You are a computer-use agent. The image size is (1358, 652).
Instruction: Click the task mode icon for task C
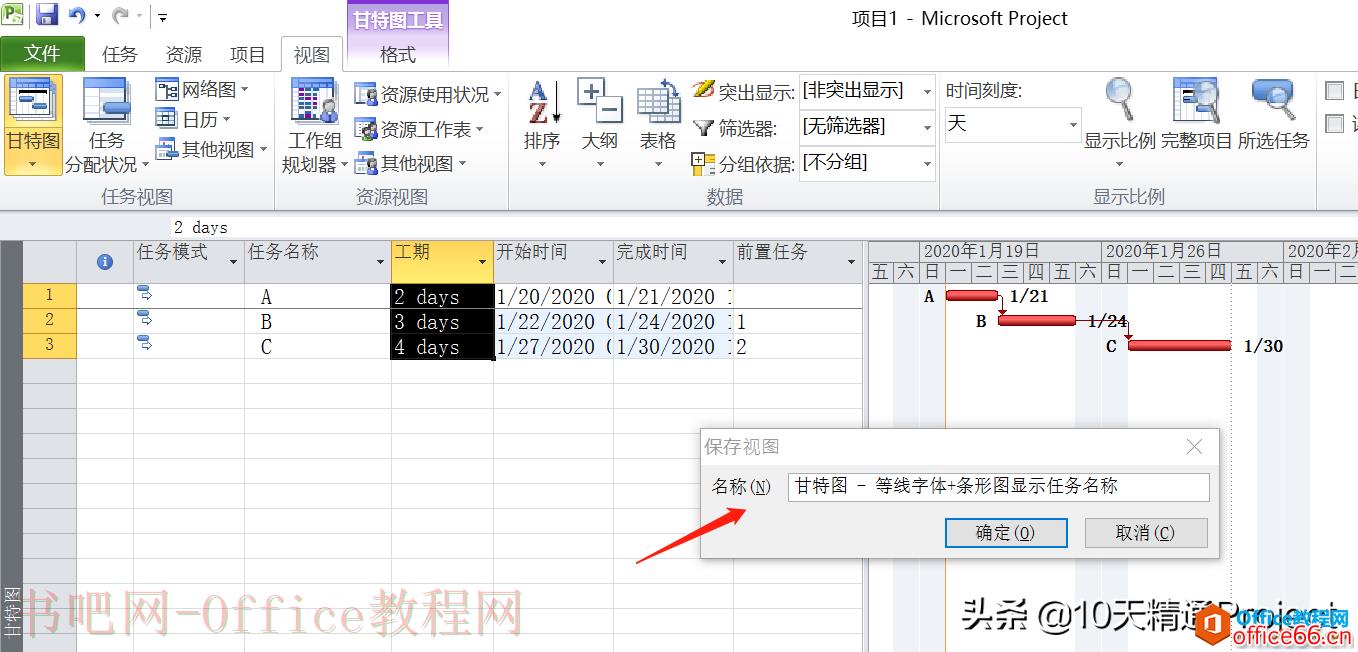[144, 343]
